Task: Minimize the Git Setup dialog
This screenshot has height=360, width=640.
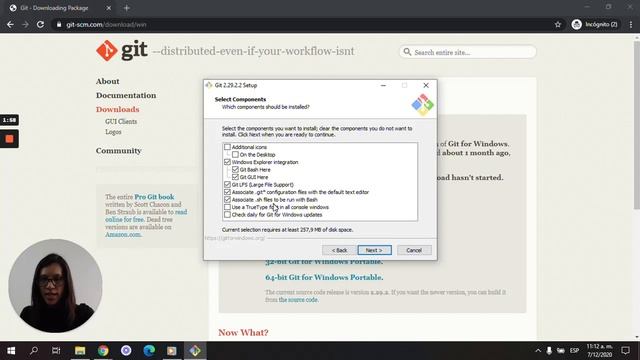Action: (x=383, y=85)
